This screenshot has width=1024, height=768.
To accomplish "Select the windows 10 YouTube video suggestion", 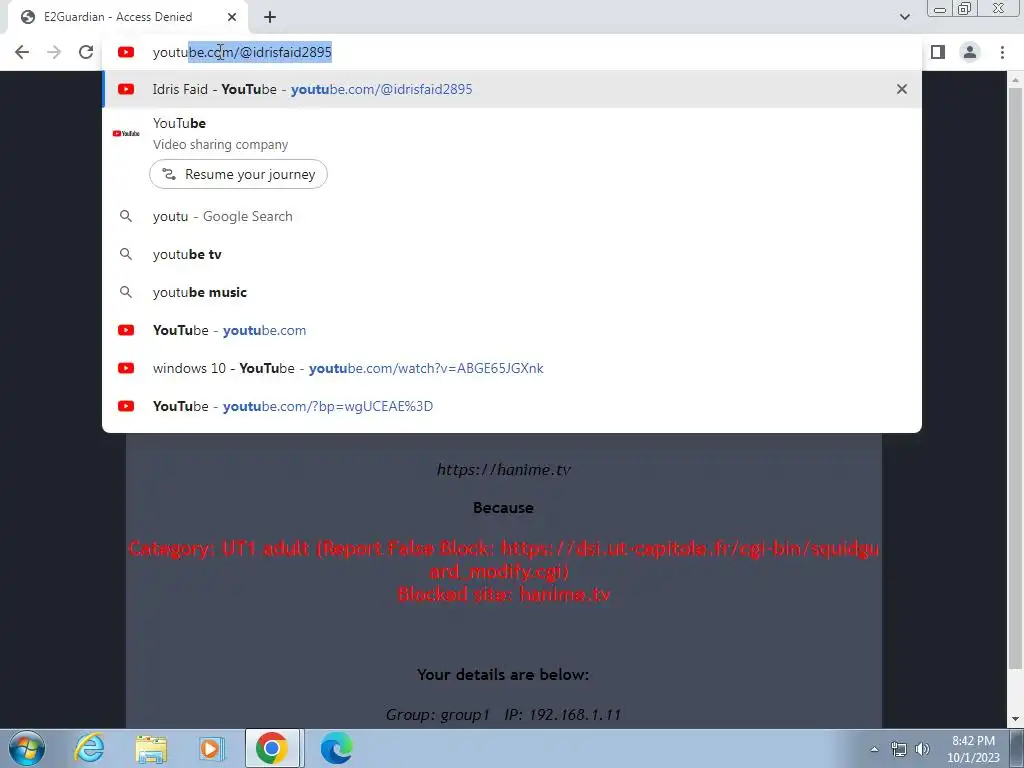I will 512,368.
